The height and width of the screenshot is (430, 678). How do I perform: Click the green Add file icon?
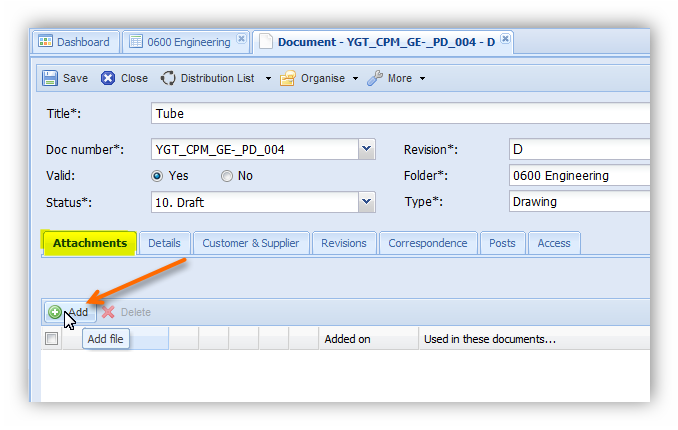(x=55, y=312)
